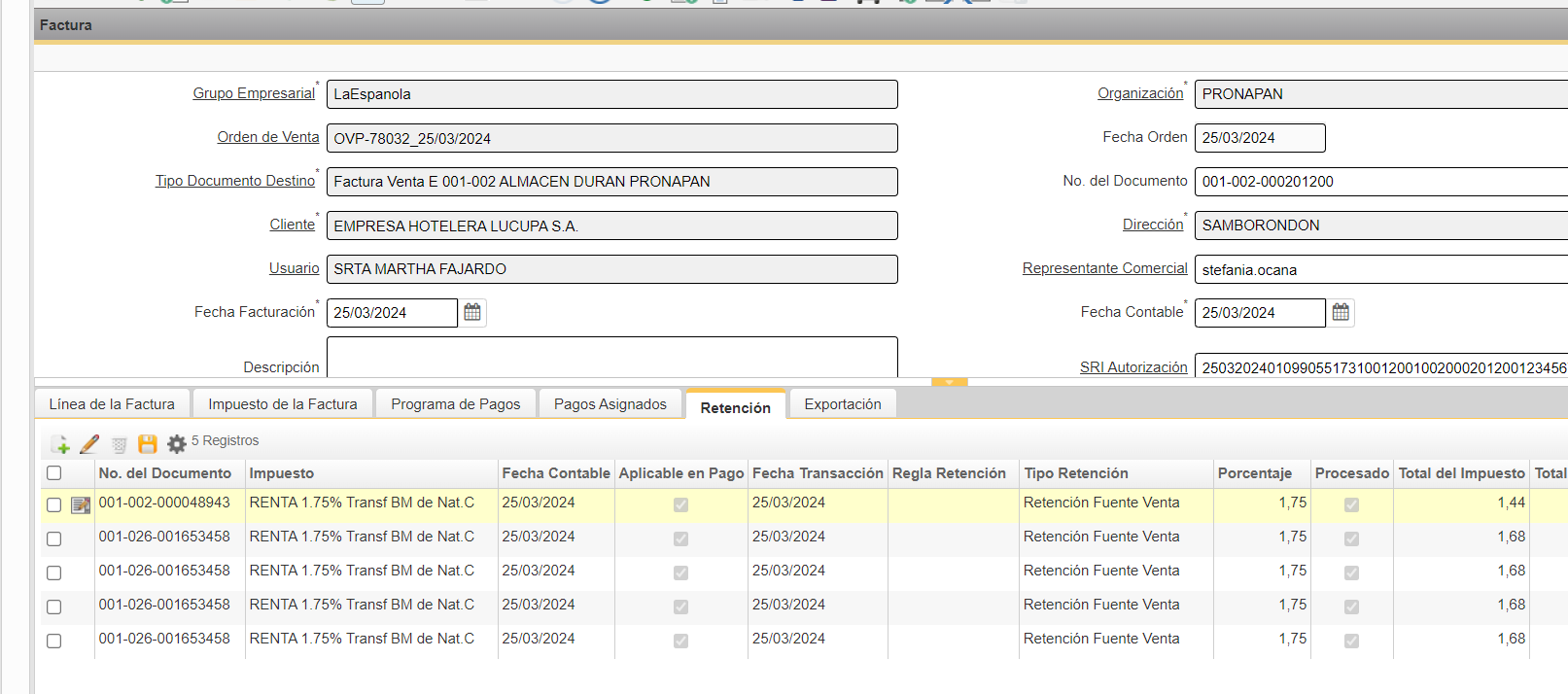Screen dimensions: 1568x694
Task: Click the new record icon in Retención toolbar
Action: tap(60, 444)
